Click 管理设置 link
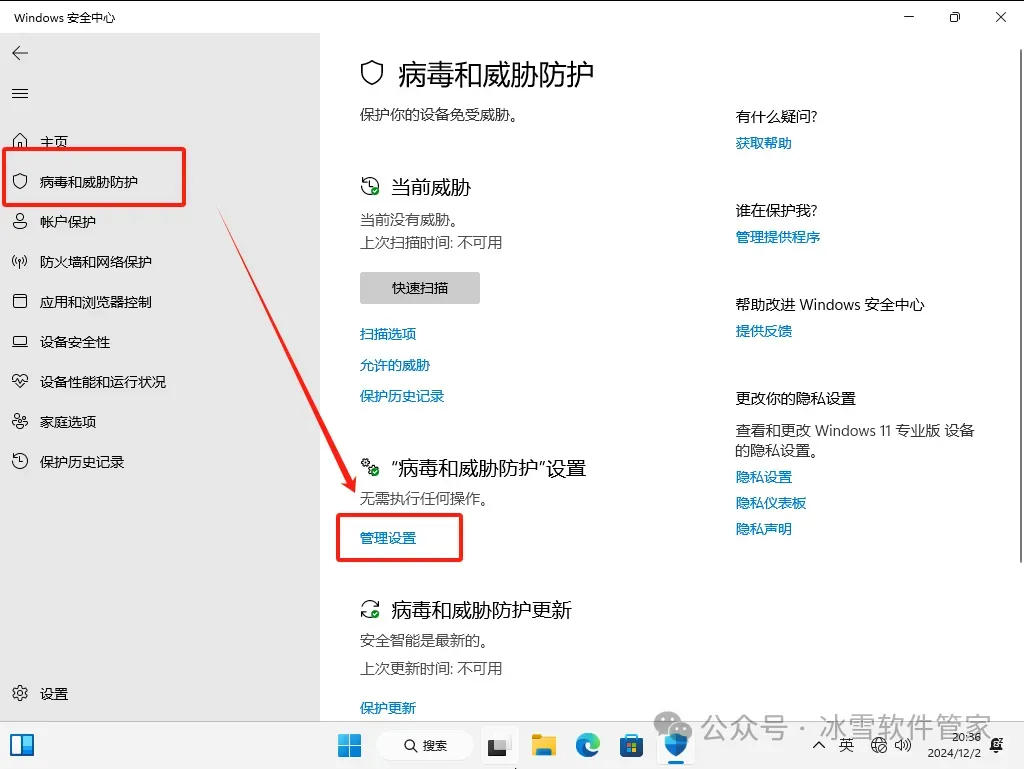 (388, 538)
